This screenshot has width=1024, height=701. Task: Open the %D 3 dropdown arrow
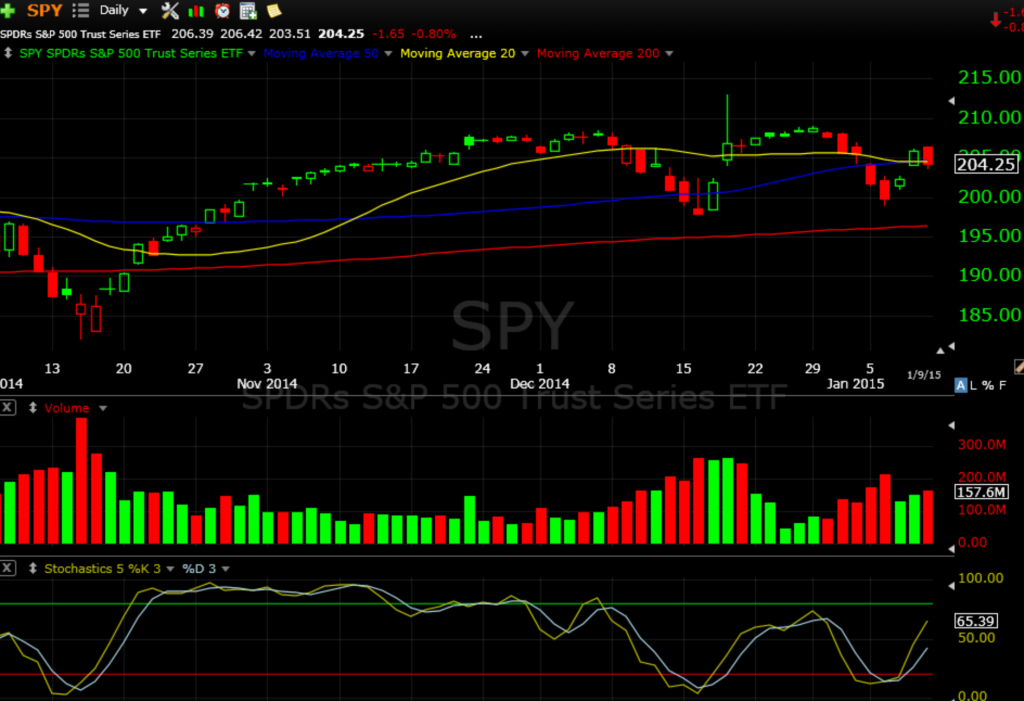[x=225, y=569]
